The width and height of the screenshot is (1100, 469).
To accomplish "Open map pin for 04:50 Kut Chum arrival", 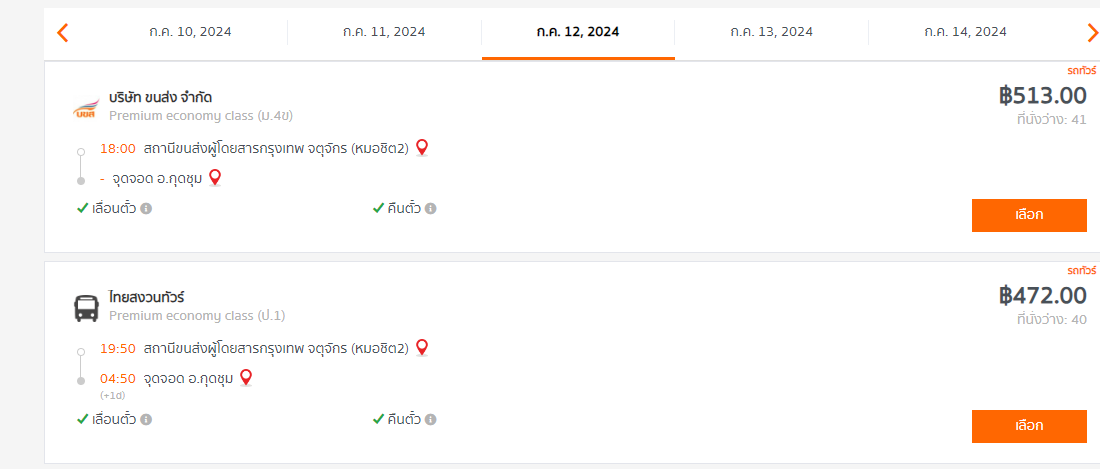I will tap(246, 378).
